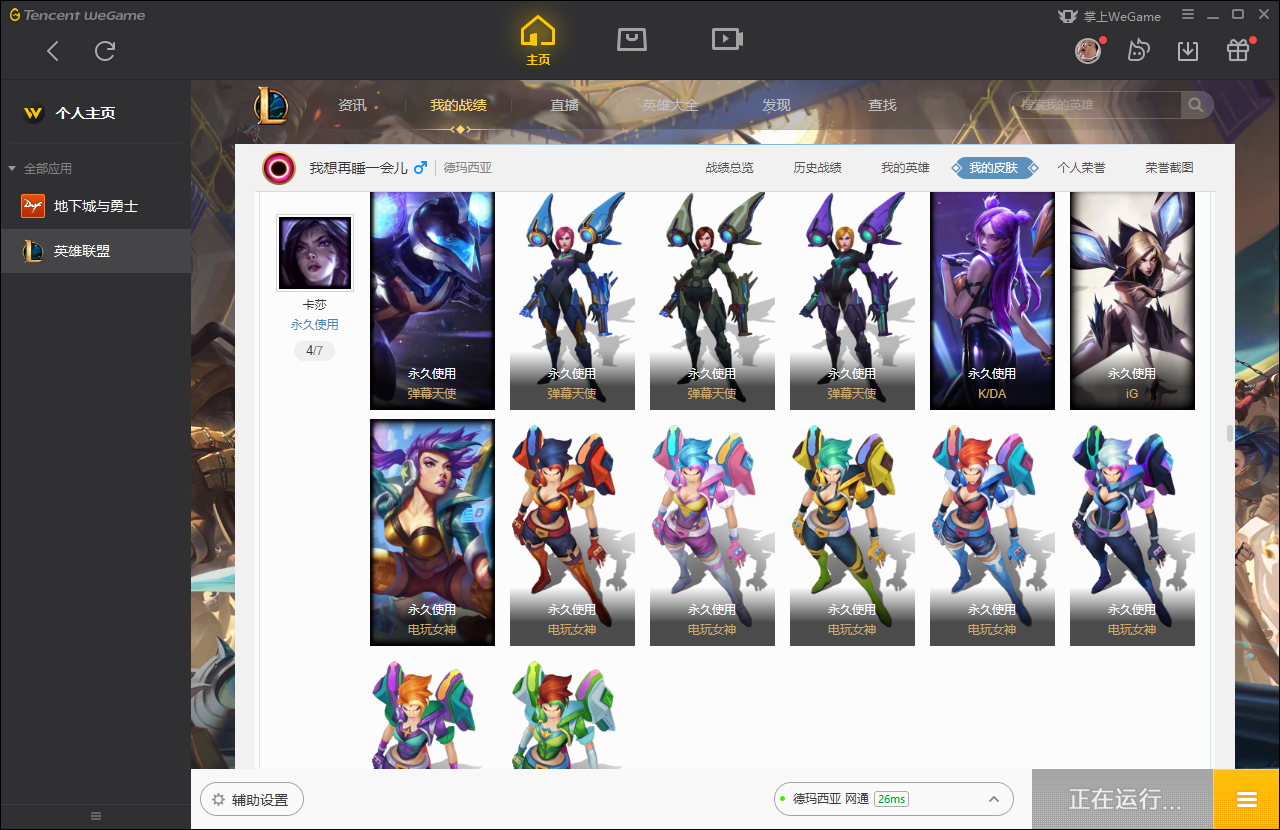The image size is (1280, 830).
Task: Click summoner name 我想再睡一会儿
Action: point(358,168)
